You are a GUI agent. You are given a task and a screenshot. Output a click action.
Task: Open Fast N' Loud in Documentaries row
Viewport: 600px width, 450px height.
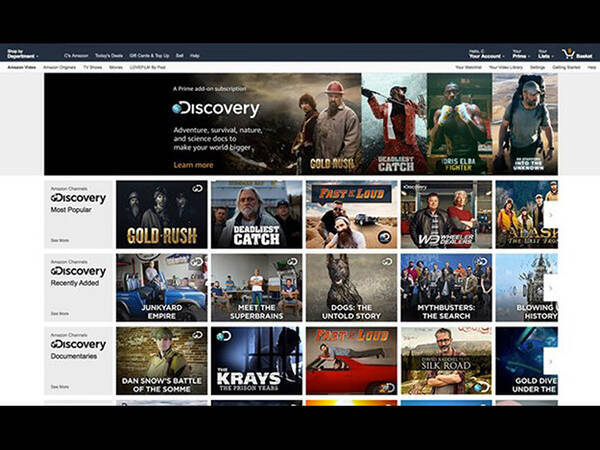tap(351, 361)
